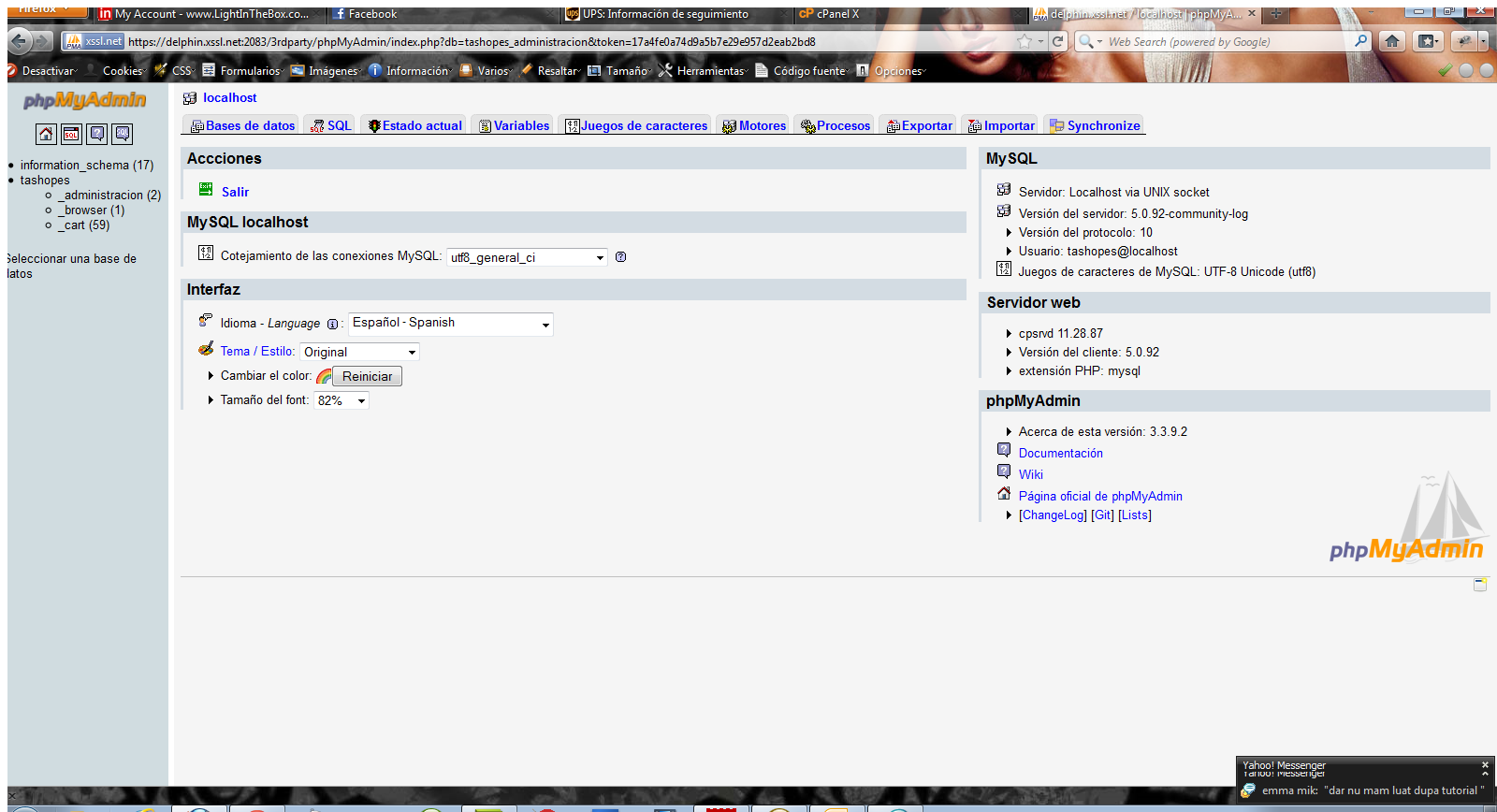
Task: Open the rainbow color picker icon
Action: click(x=324, y=376)
